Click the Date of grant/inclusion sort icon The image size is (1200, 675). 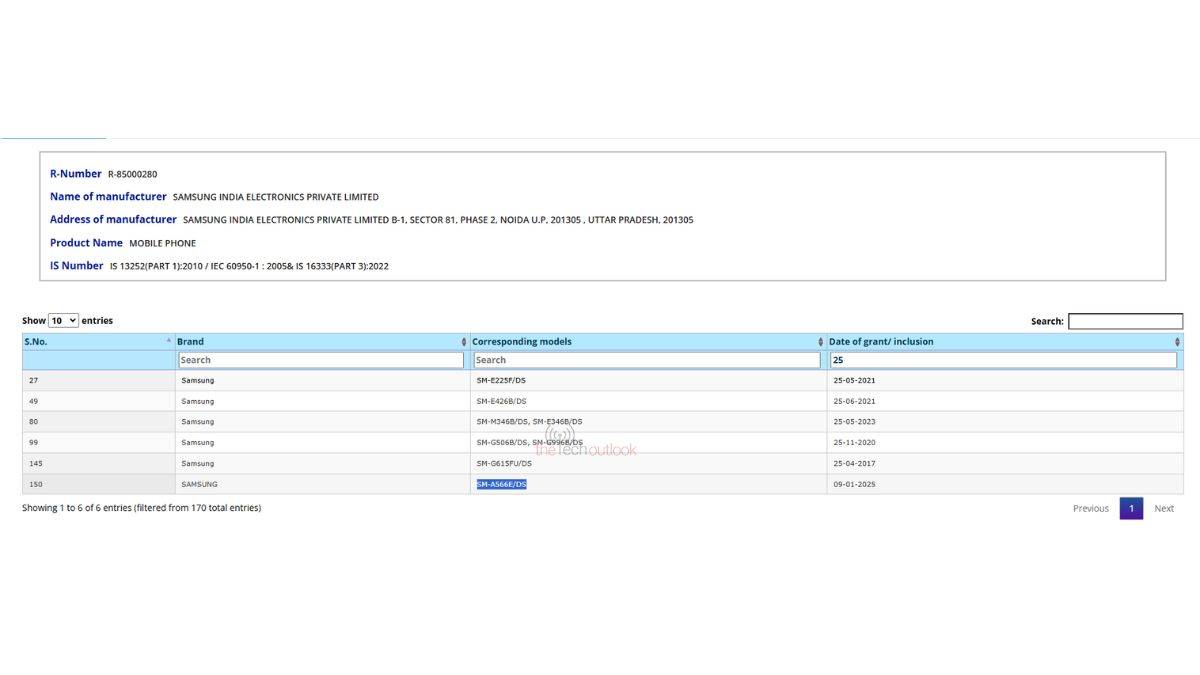click(1177, 342)
